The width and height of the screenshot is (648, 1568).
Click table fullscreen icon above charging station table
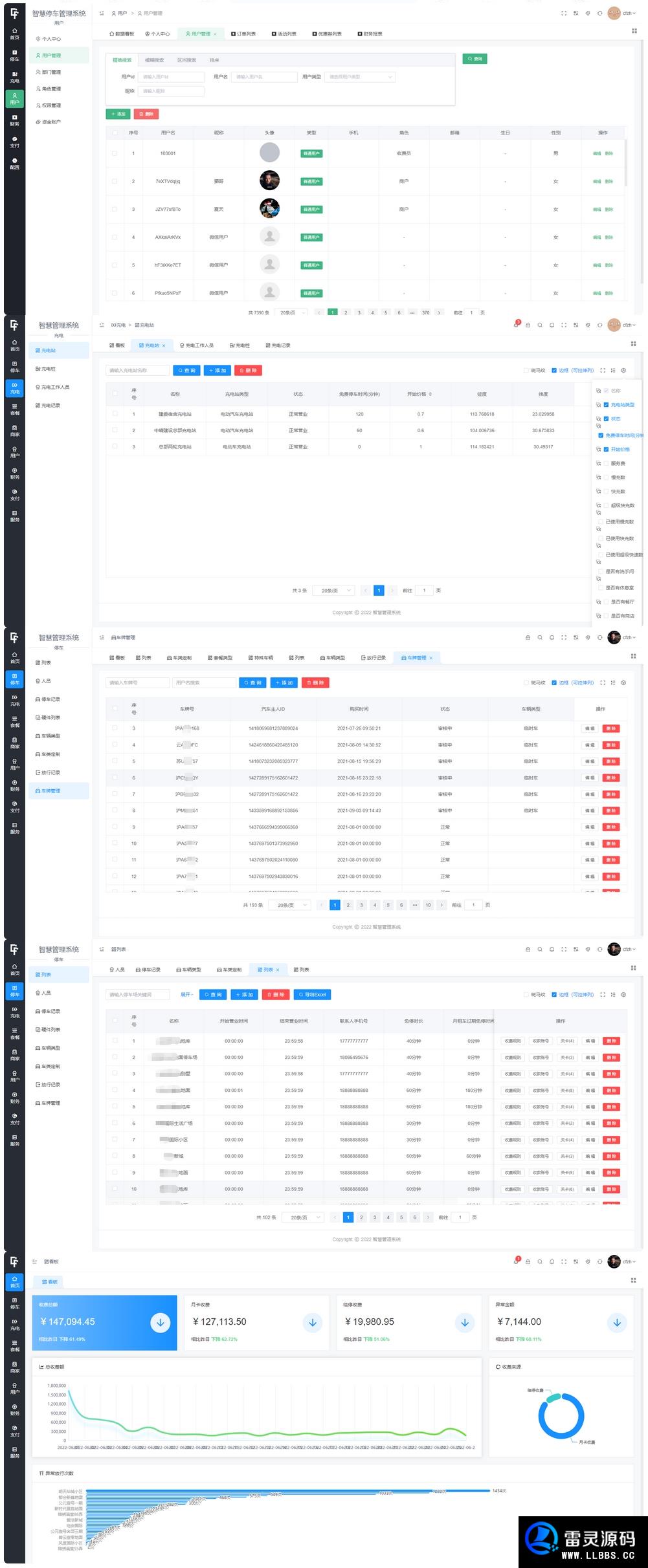point(603,371)
